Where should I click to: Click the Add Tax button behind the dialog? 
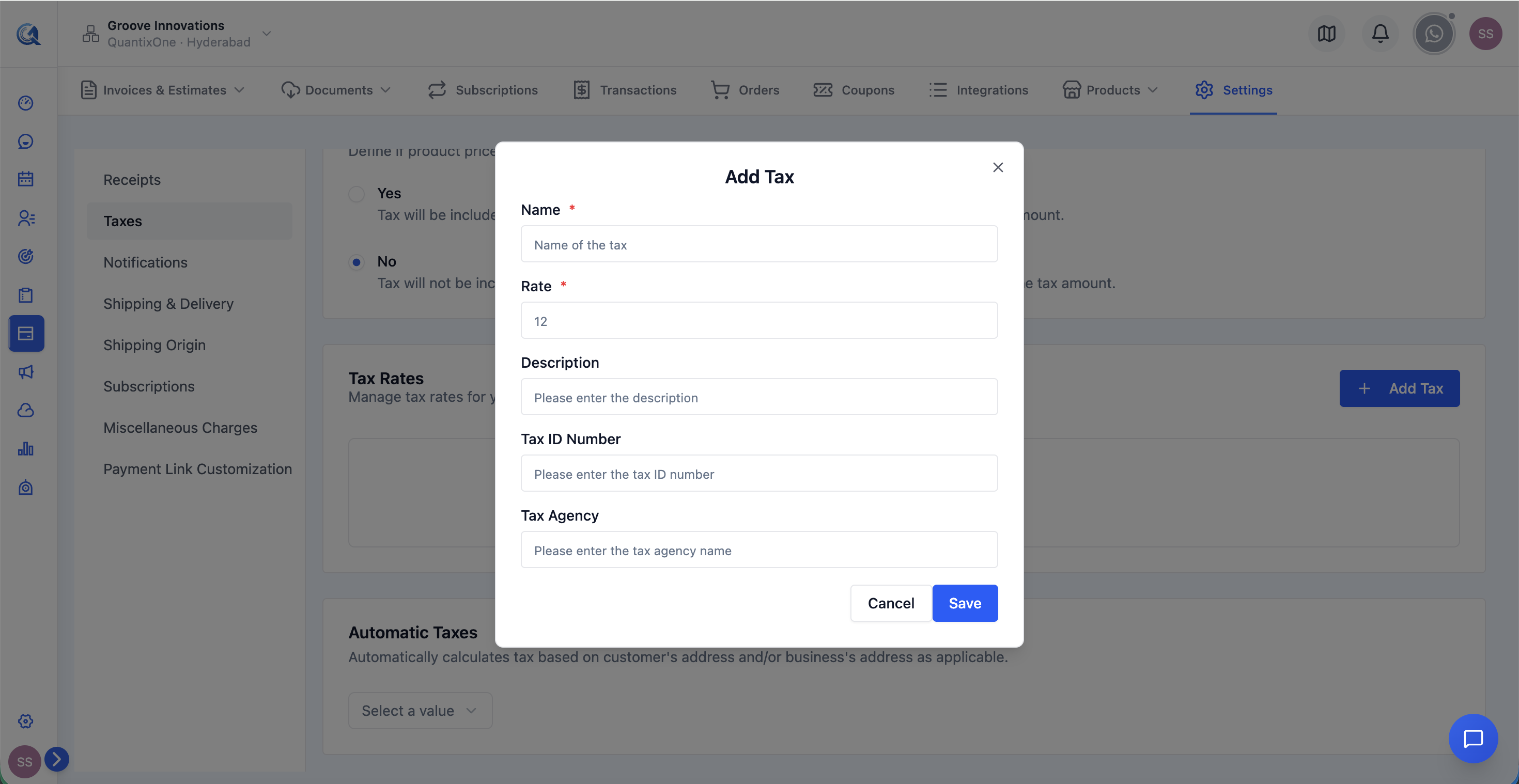(x=1399, y=388)
